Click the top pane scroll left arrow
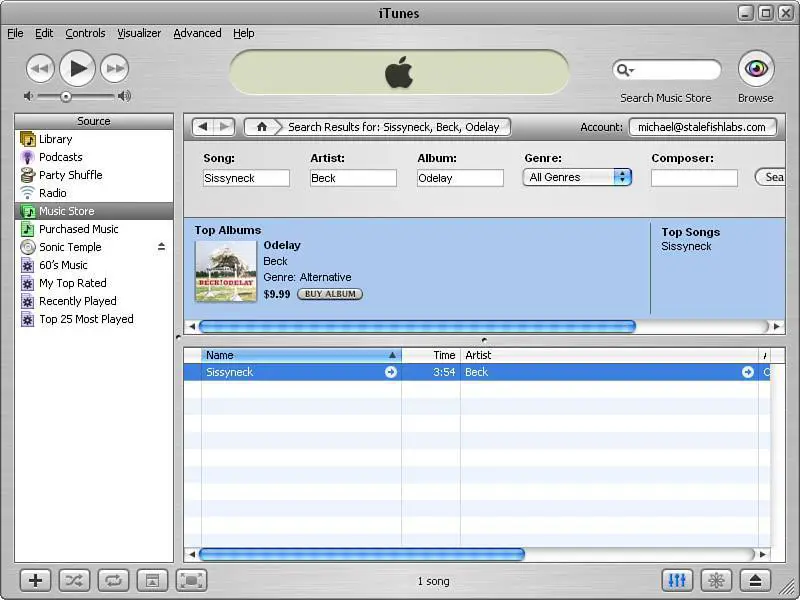This screenshot has width=800, height=600. (x=192, y=326)
